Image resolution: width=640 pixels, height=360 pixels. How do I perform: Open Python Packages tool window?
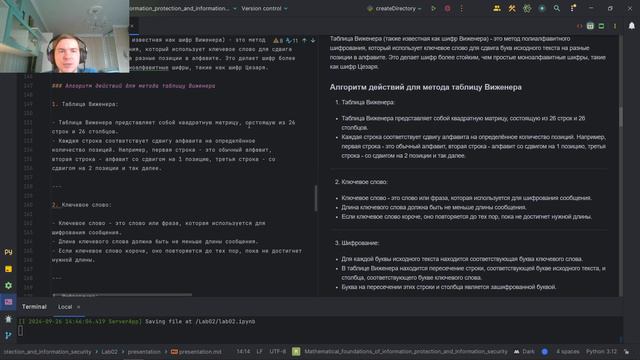8,252
